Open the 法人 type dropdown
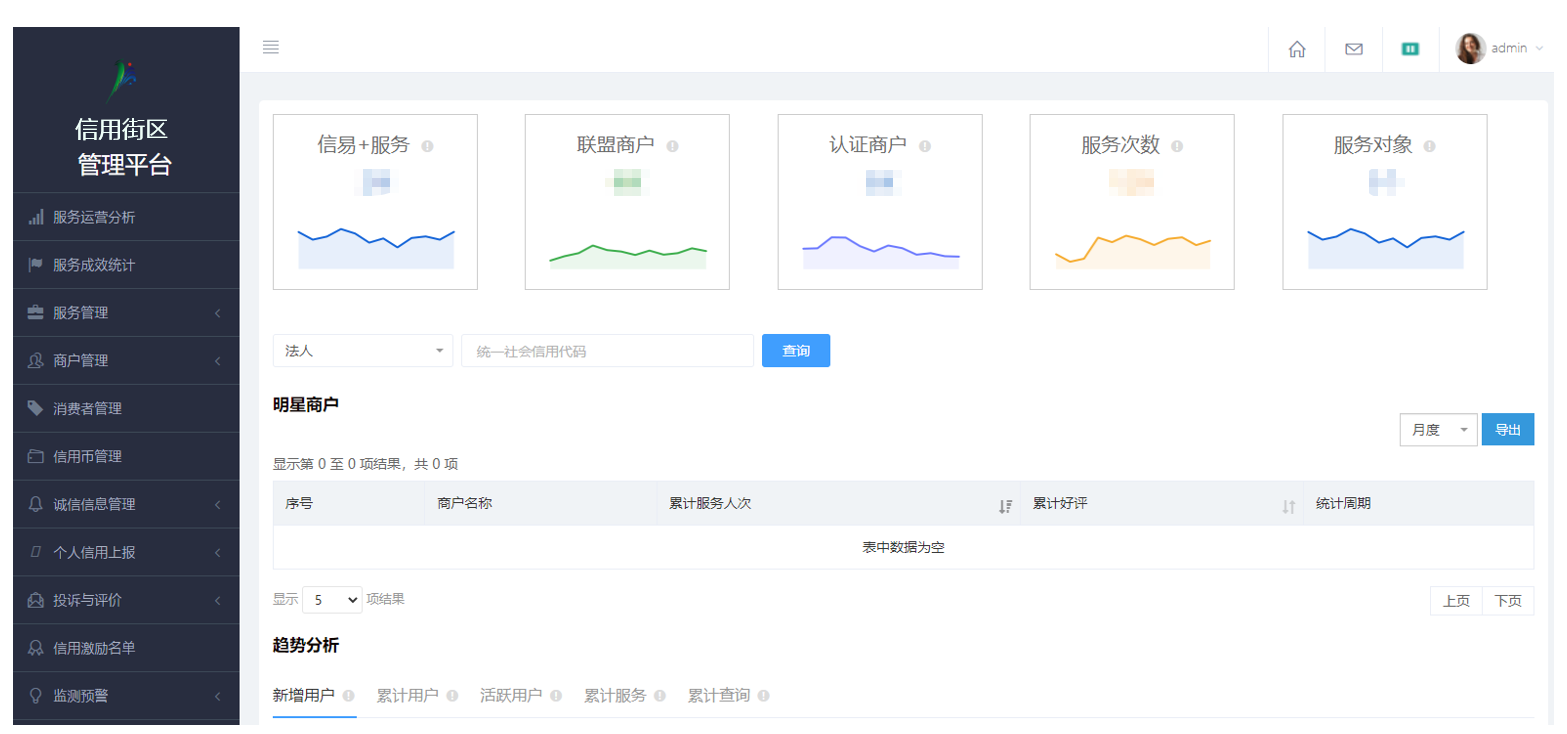This screenshot has width=1567, height=734. [362, 351]
